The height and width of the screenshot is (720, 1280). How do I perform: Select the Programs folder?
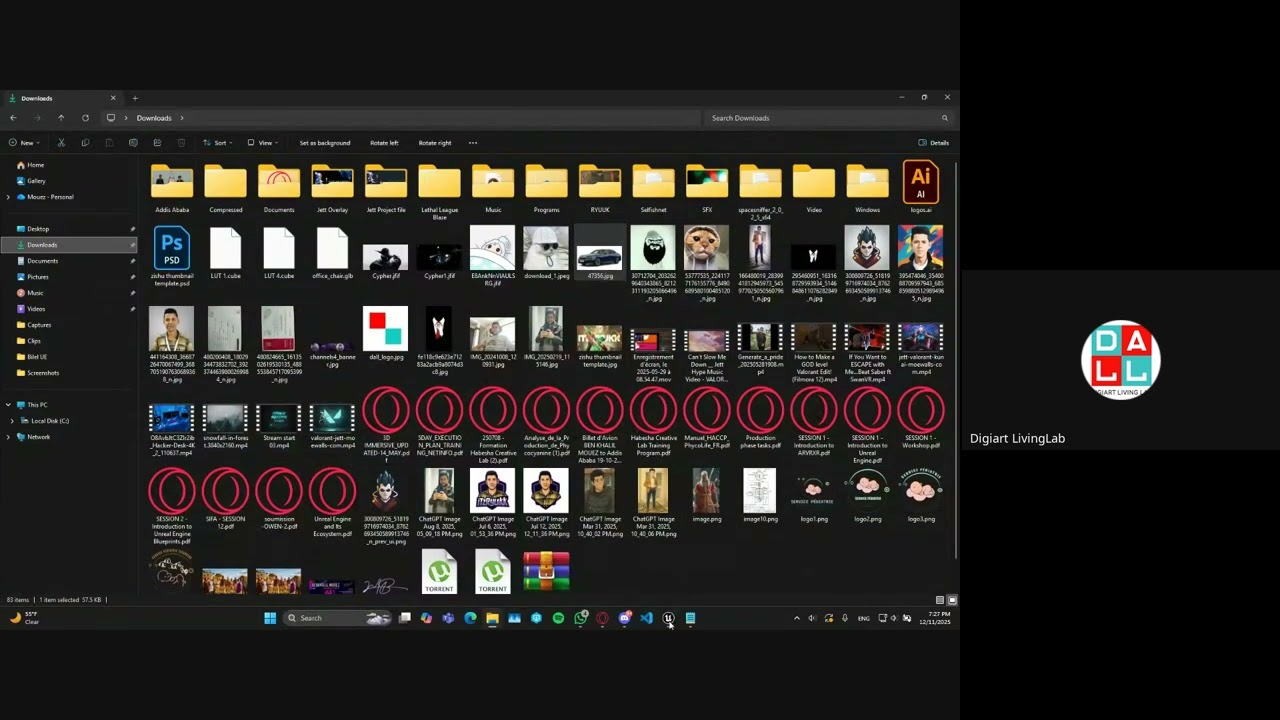[x=546, y=188]
